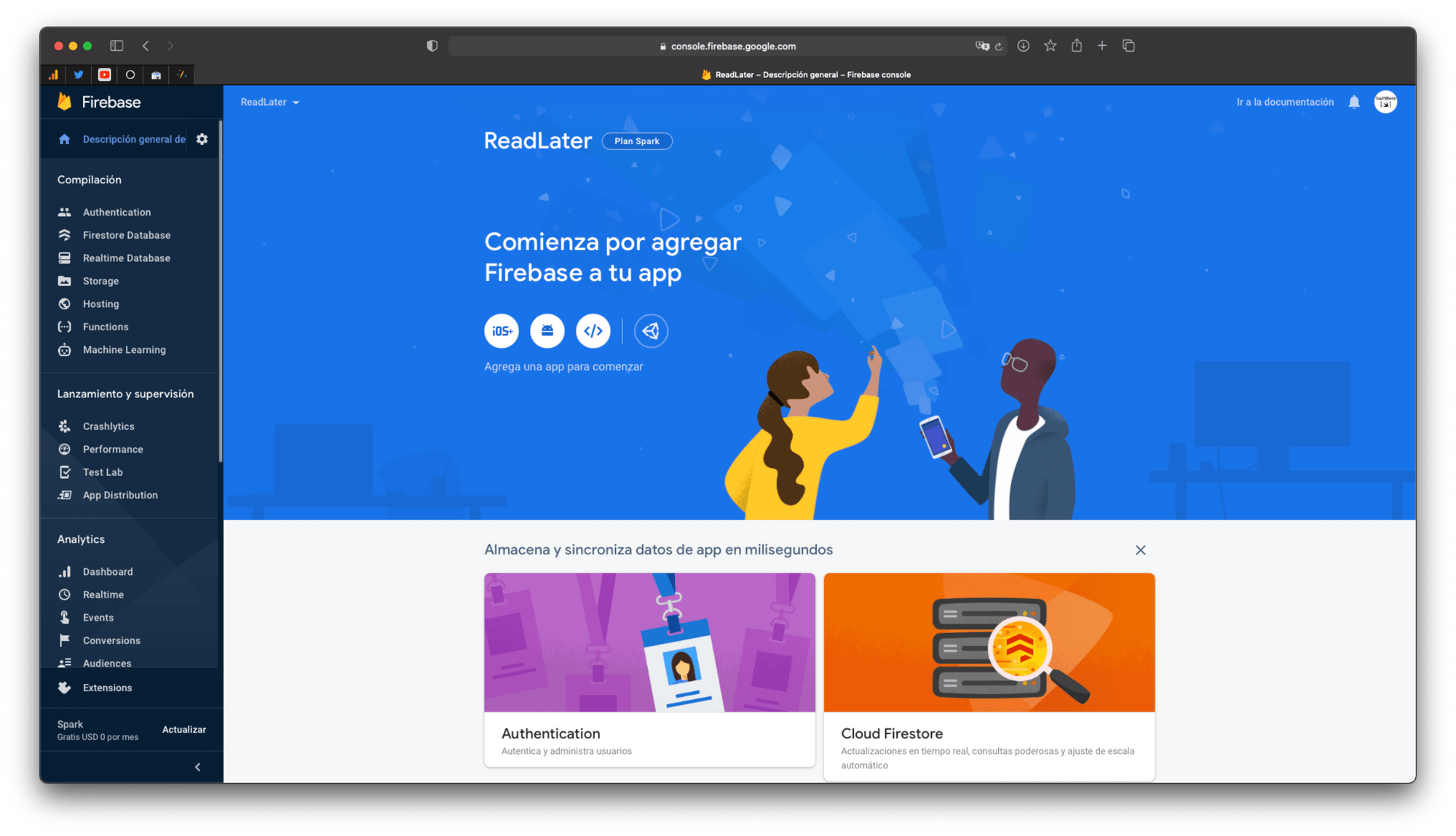Expand Lanzamiento y supervisión section header
Image resolution: width=1456 pixels, height=836 pixels.
pos(125,394)
